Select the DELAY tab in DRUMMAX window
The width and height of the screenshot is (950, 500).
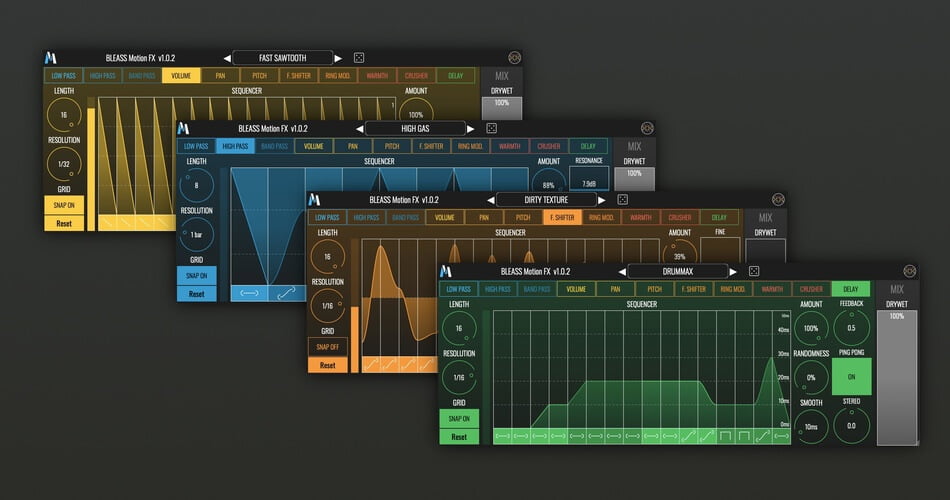851,290
